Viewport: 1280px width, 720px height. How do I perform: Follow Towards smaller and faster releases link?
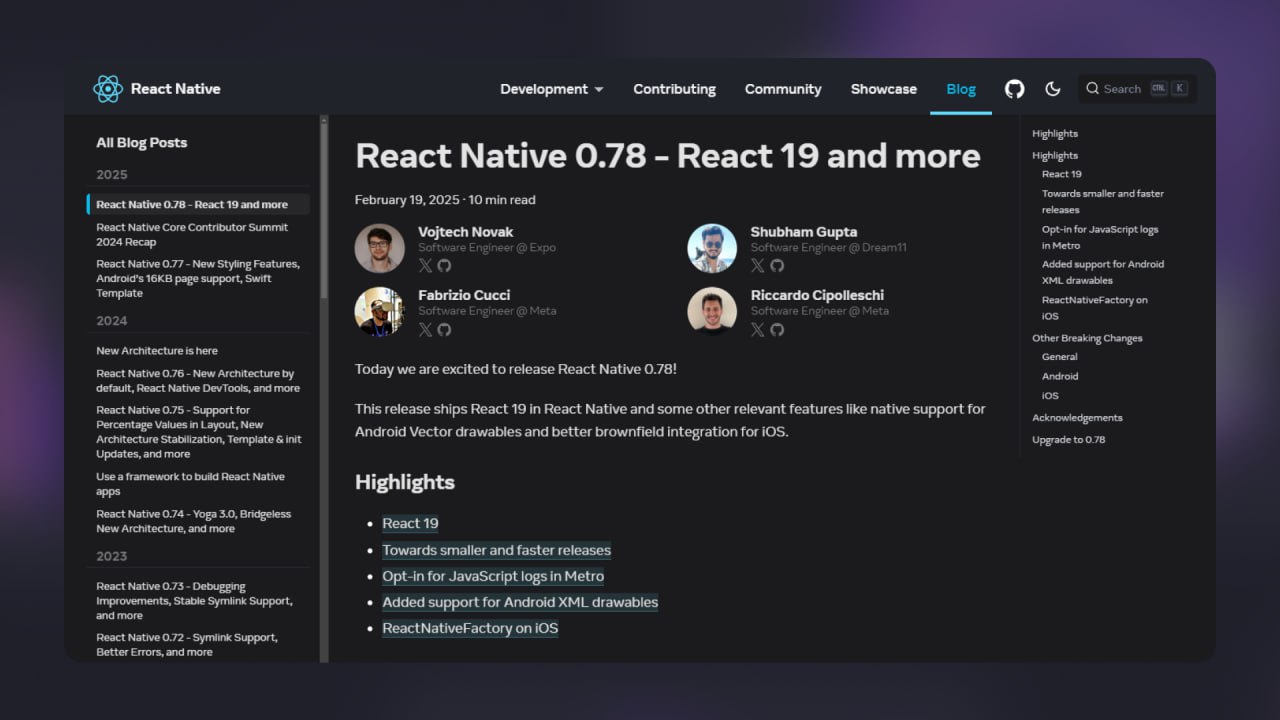tap(496, 550)
